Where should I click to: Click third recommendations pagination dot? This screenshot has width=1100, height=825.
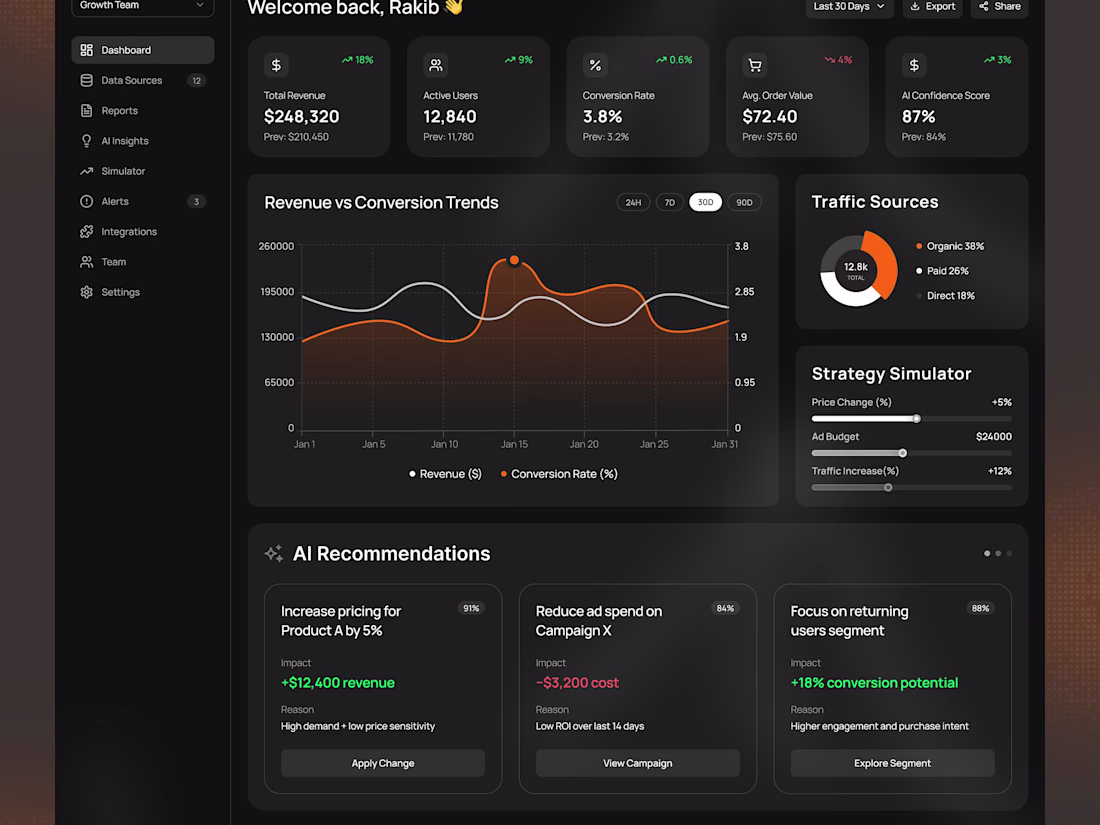pos(1010,554)
